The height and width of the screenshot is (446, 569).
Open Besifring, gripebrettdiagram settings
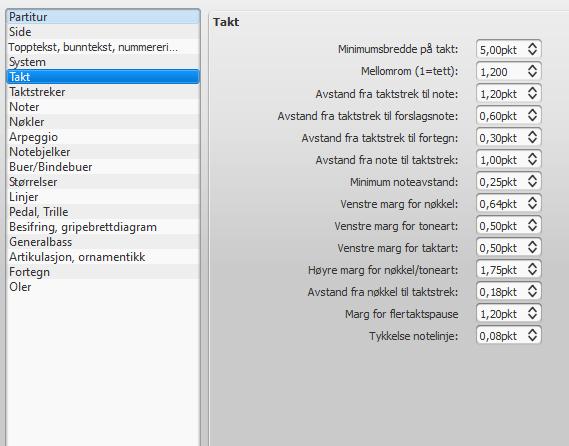(103, 227)
